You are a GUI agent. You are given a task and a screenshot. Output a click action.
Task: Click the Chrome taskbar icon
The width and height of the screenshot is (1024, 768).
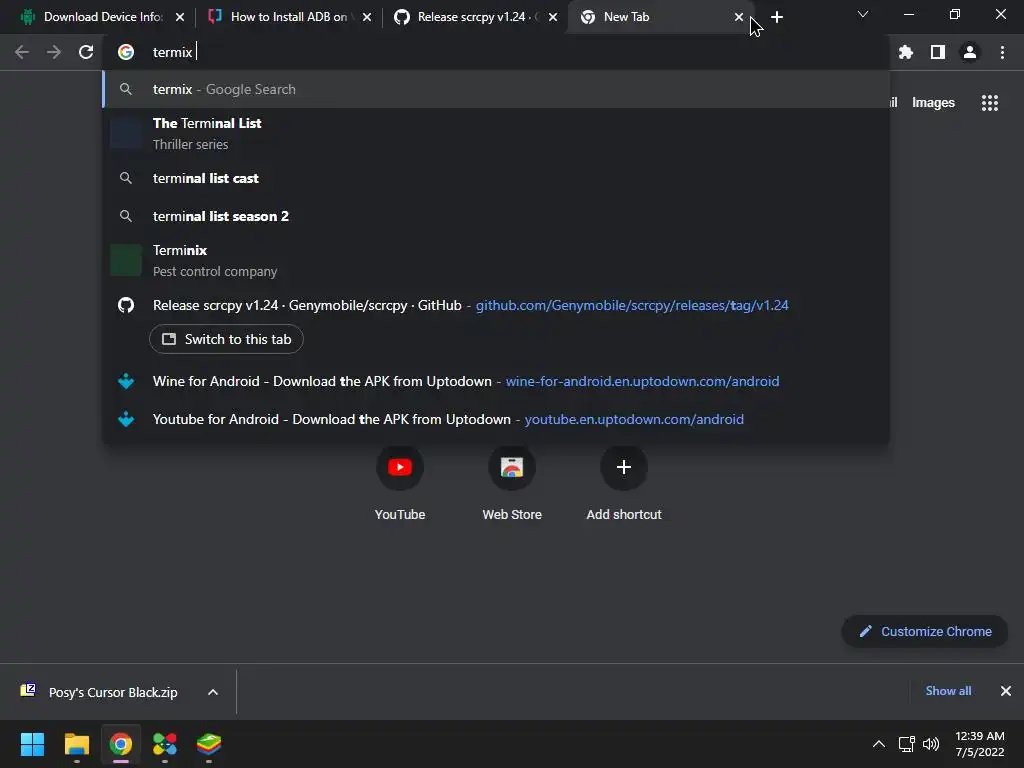[120, 744]
